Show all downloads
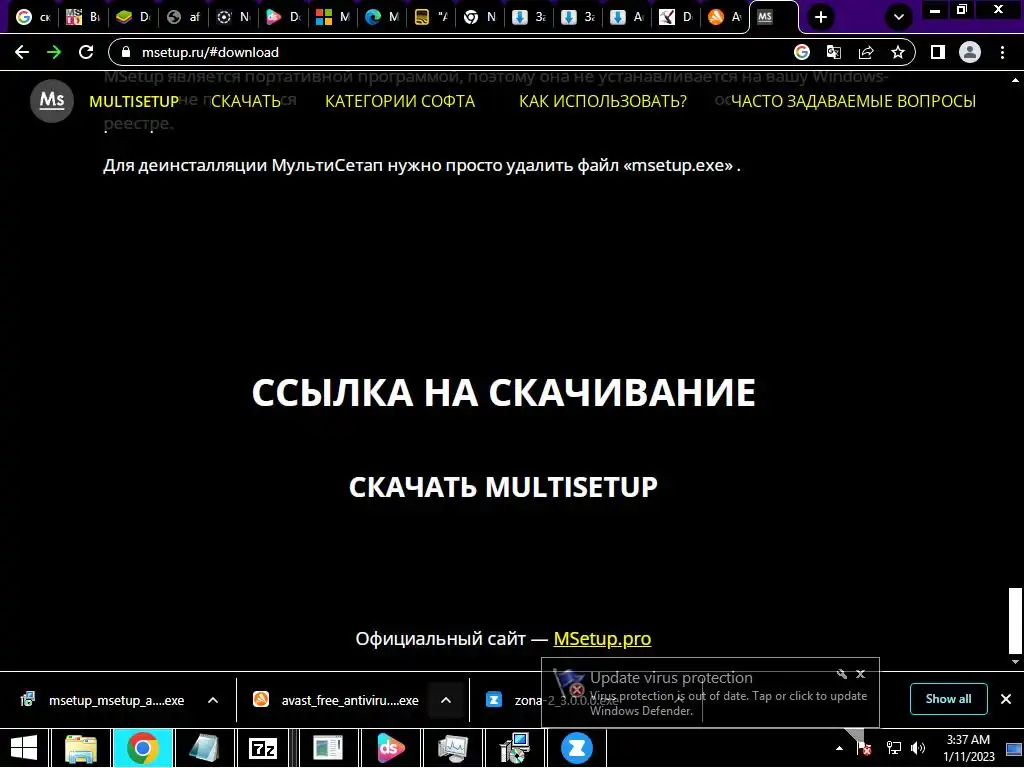1024x768 pixels. pos(948,699)
